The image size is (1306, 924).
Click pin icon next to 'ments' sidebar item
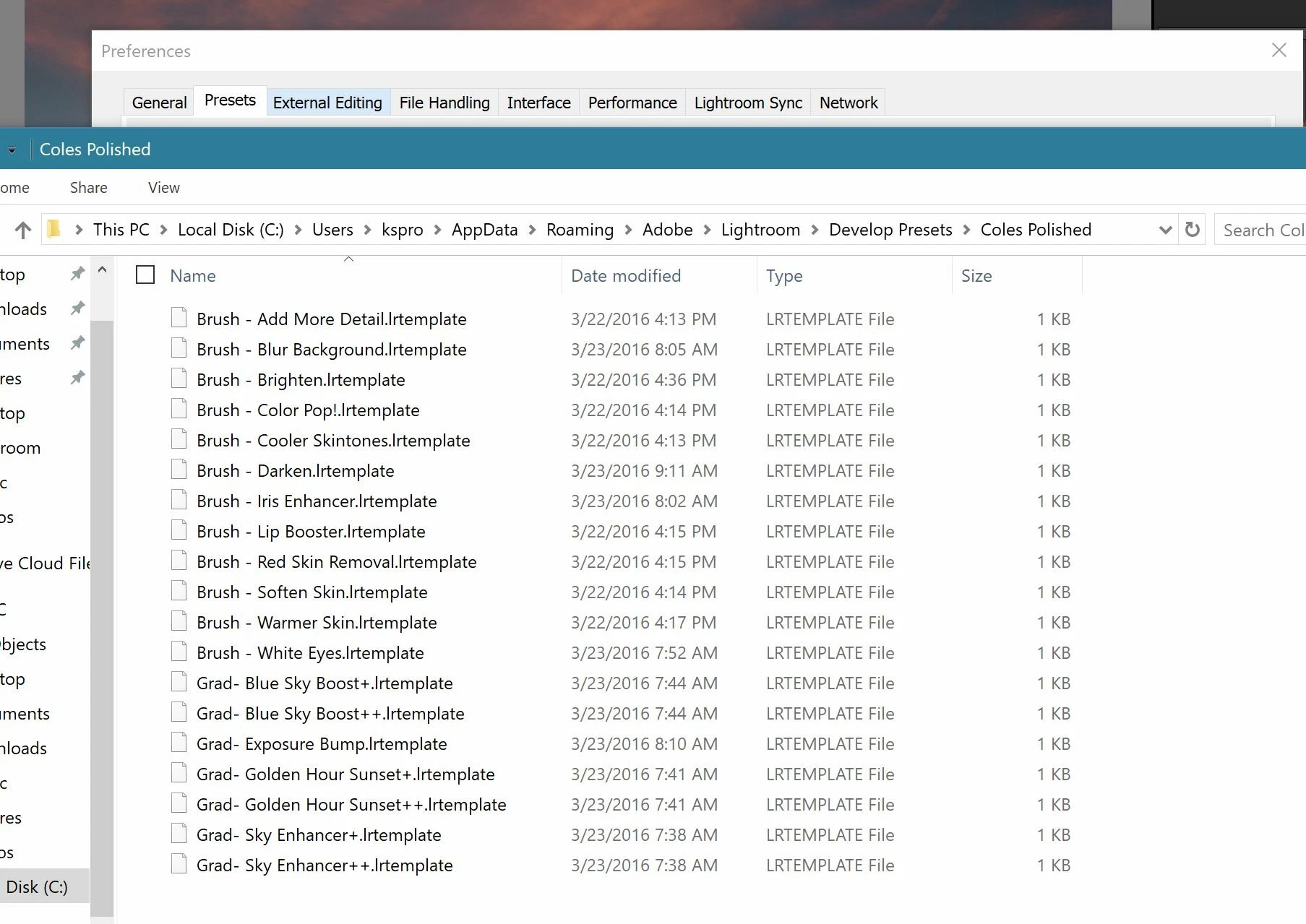coord(77,343)
